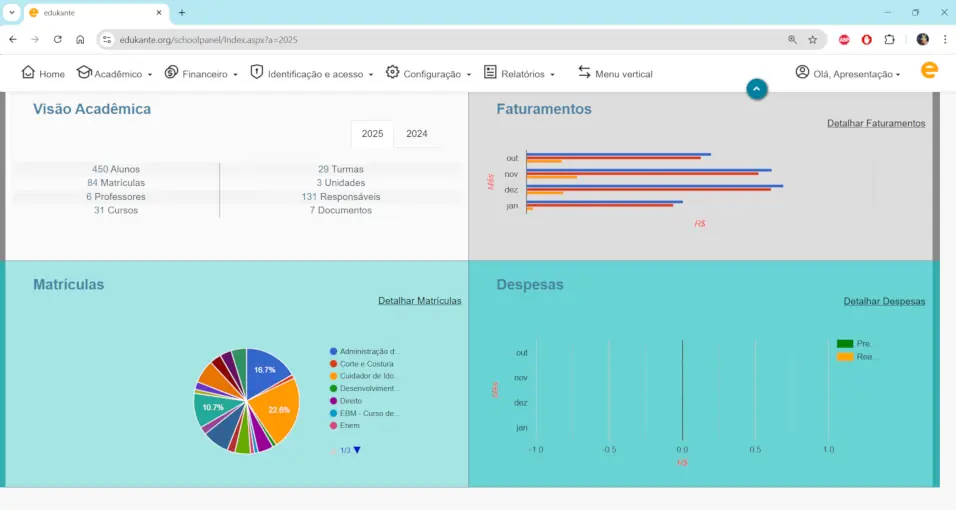Select the 2025 year tab

(372, 134)
